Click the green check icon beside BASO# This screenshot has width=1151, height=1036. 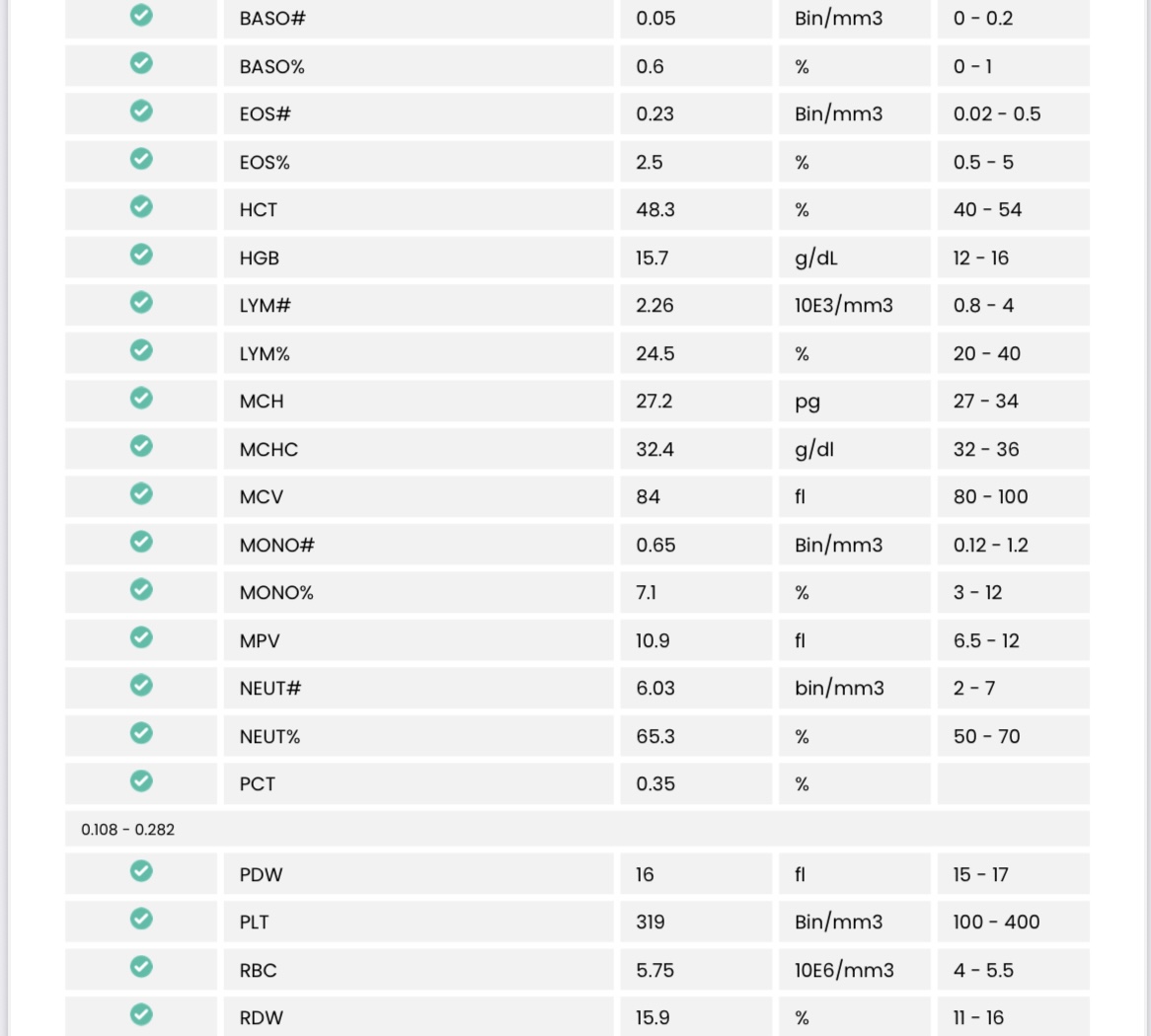[141, 16]
